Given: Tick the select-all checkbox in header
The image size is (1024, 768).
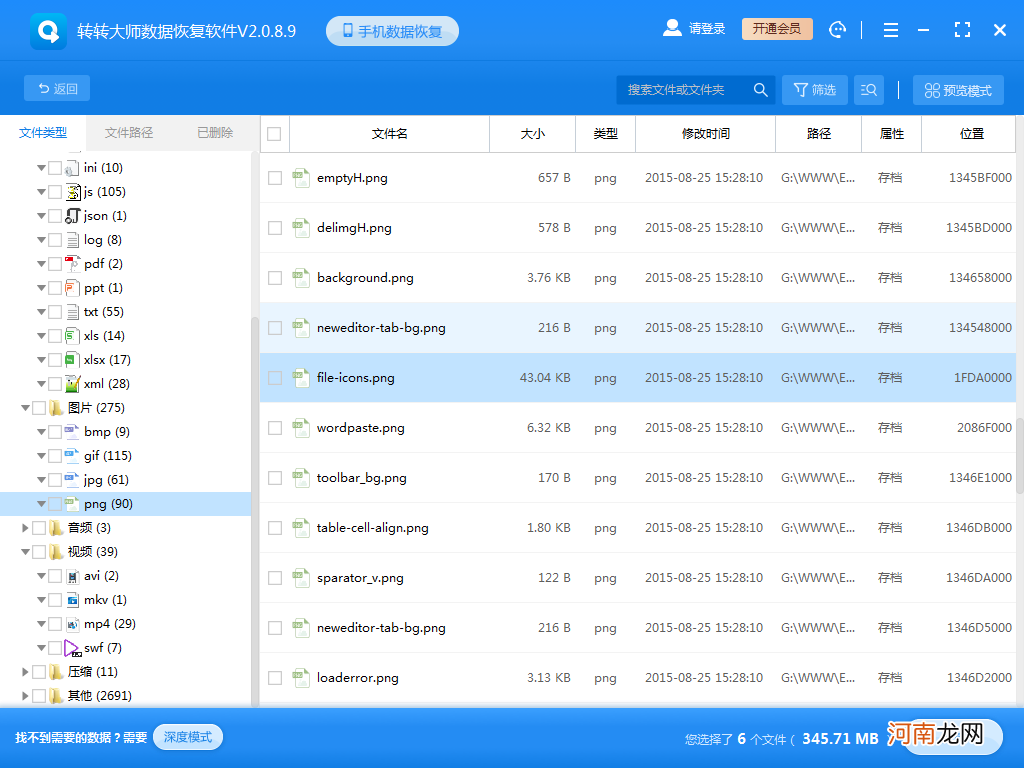Looking at the screenshot, I should coord(274,134).
